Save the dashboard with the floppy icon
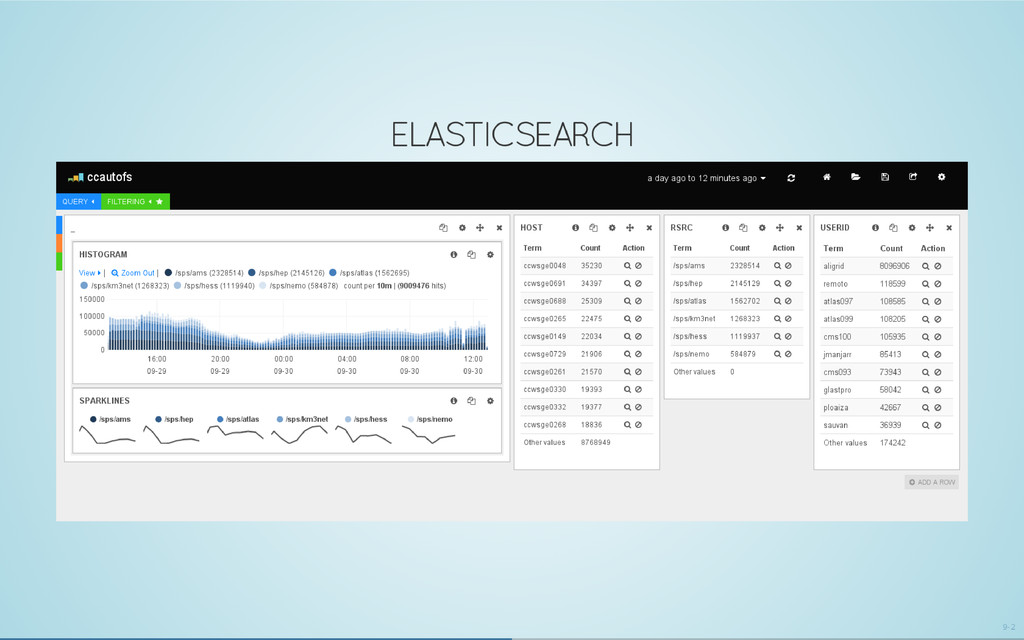1024x640 pixels. point(885,177)
